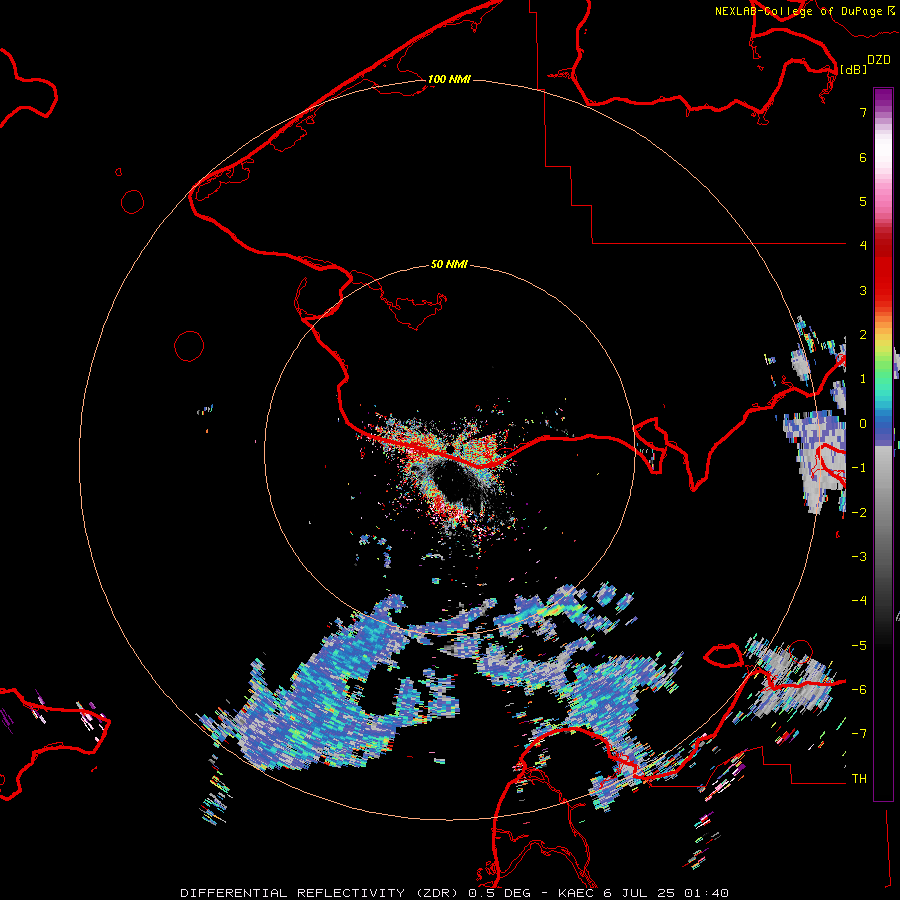Viewport: 900px width, 900px height.
Task: Select the 3 tick on the color scale
Action: (863, 290)
